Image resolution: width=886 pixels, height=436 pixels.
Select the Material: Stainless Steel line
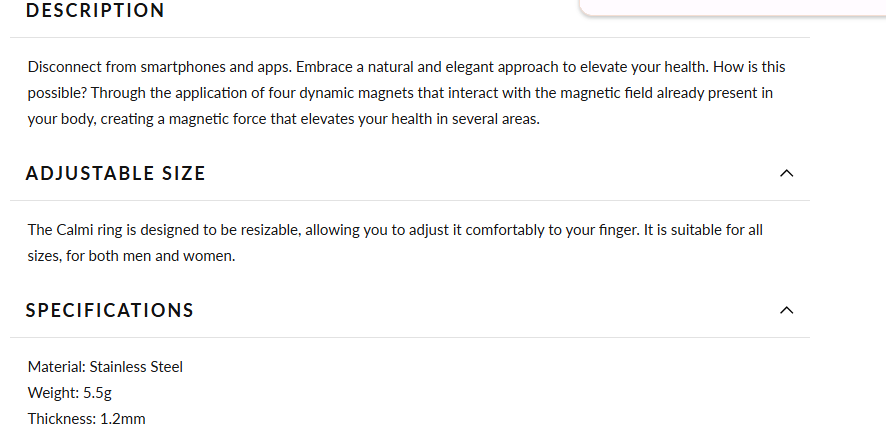point(105,367)
